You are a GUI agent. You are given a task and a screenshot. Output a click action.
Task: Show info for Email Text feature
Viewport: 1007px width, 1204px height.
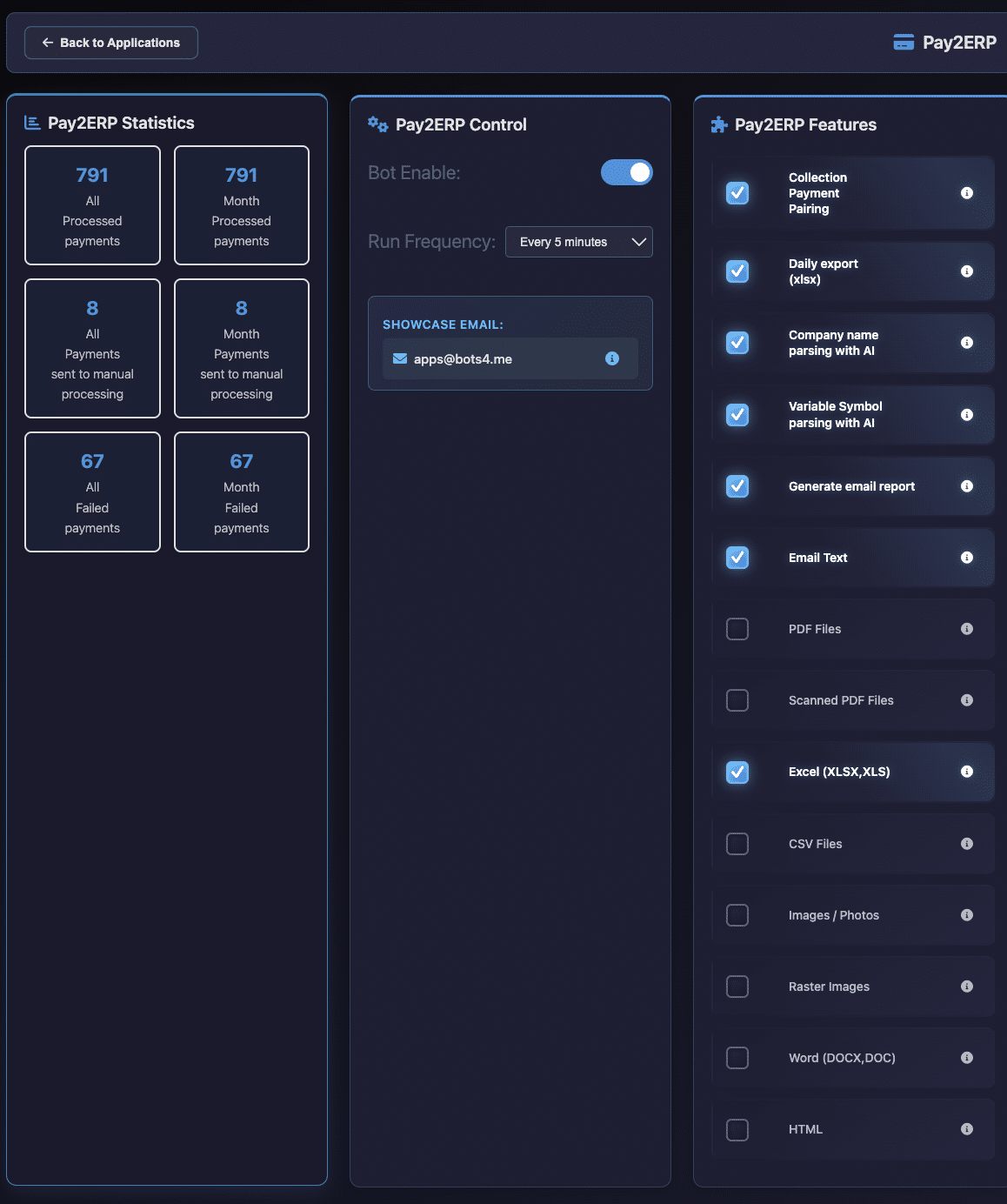click(x=966, y=558)
